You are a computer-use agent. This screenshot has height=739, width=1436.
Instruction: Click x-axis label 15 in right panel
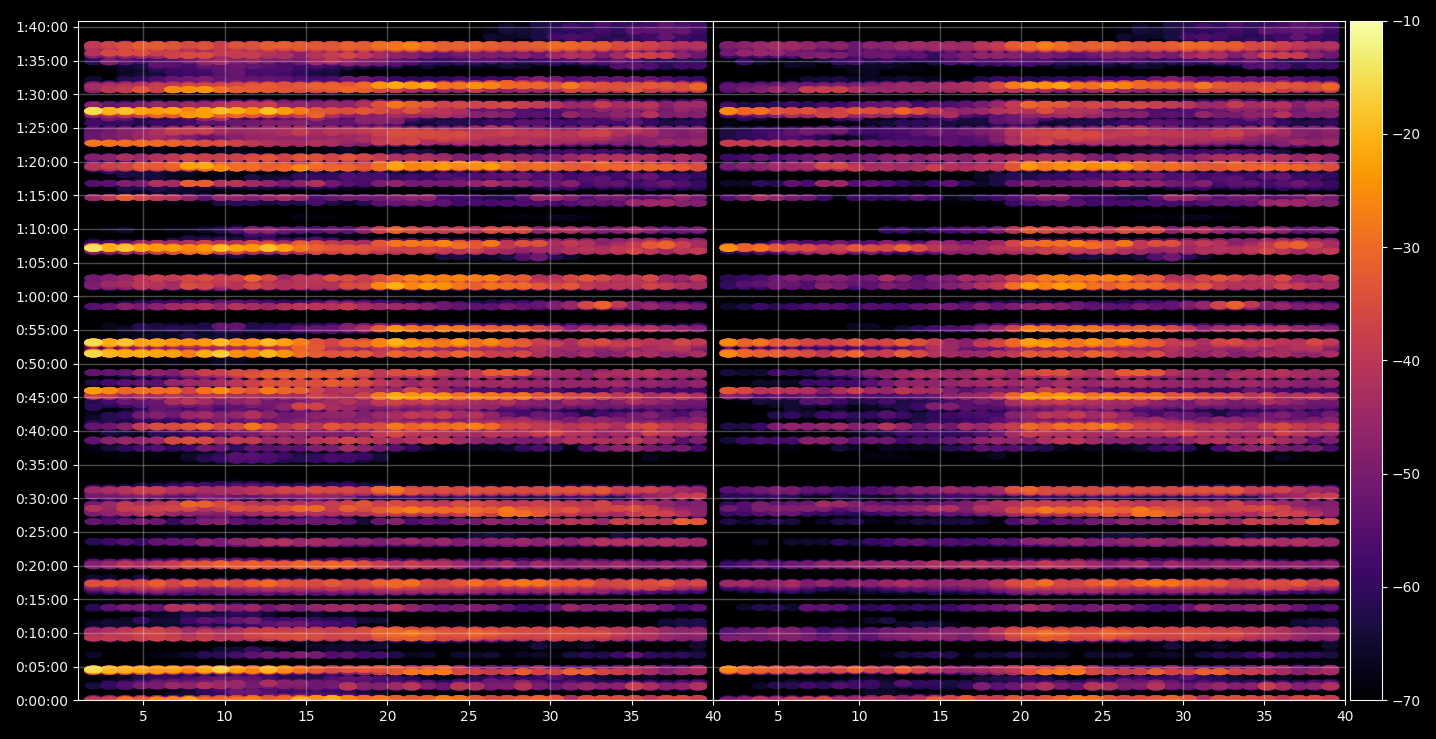(x=939, y=717)
